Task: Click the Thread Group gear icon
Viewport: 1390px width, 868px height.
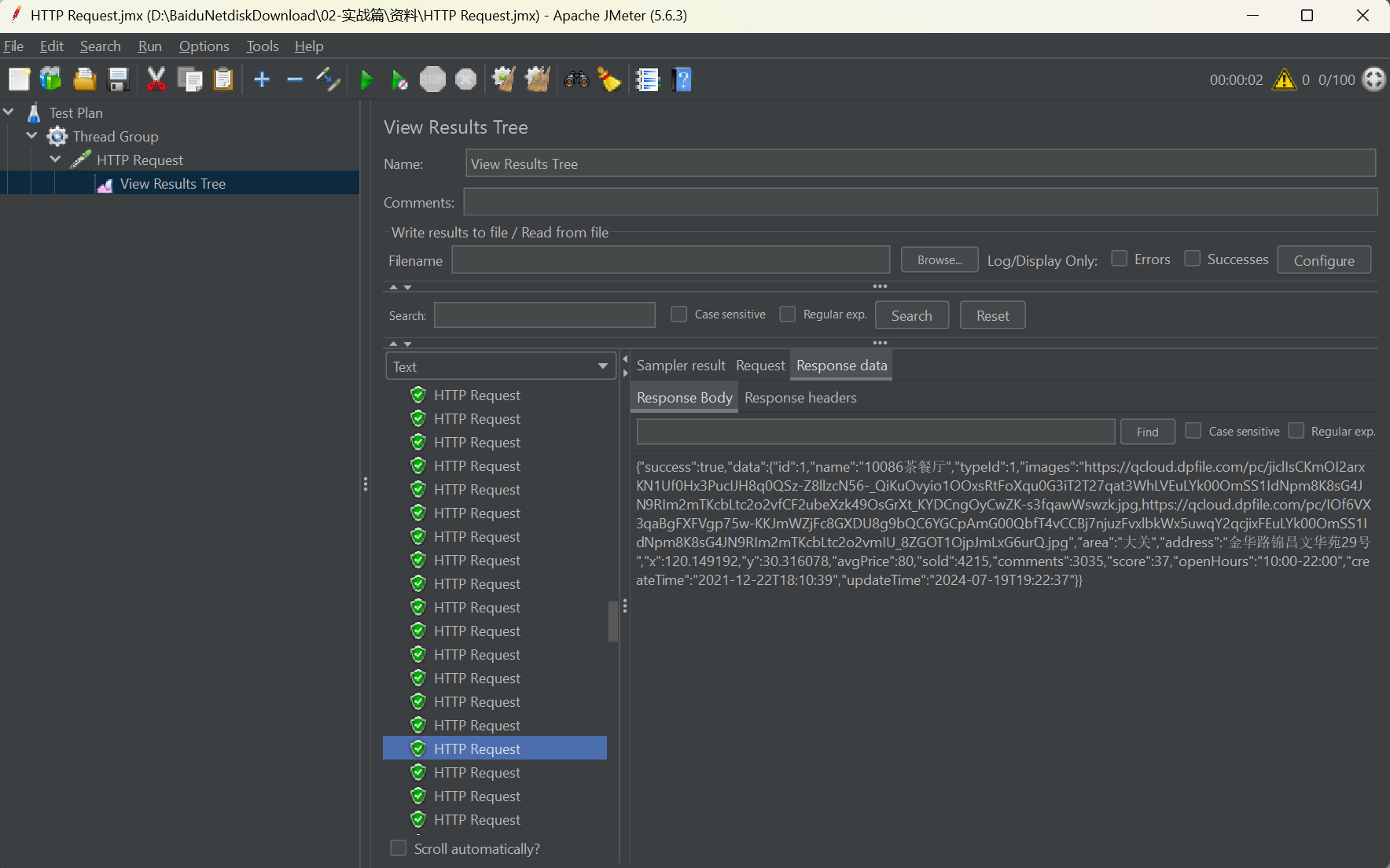Action: coord(57,137)
